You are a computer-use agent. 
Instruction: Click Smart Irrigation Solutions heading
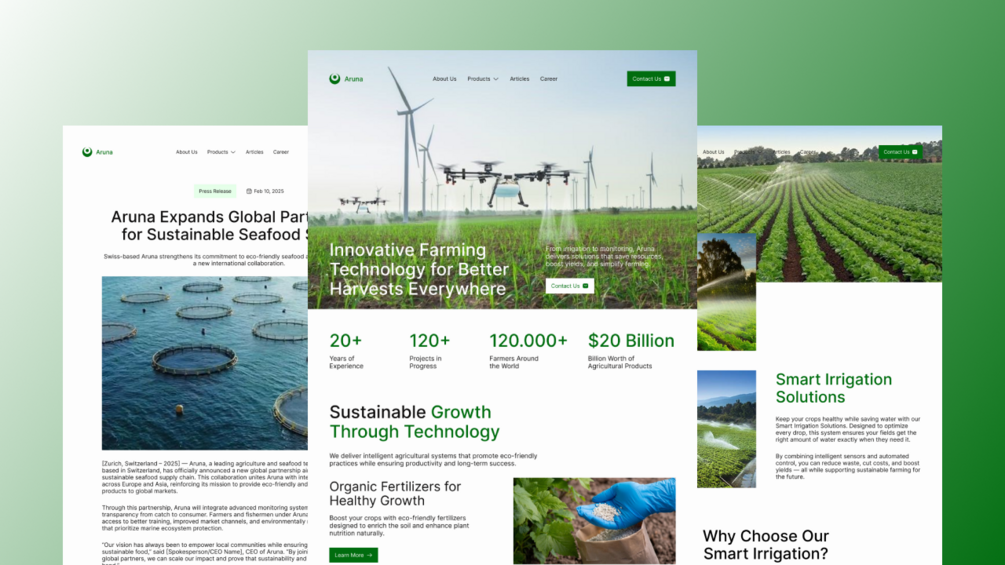833,388
